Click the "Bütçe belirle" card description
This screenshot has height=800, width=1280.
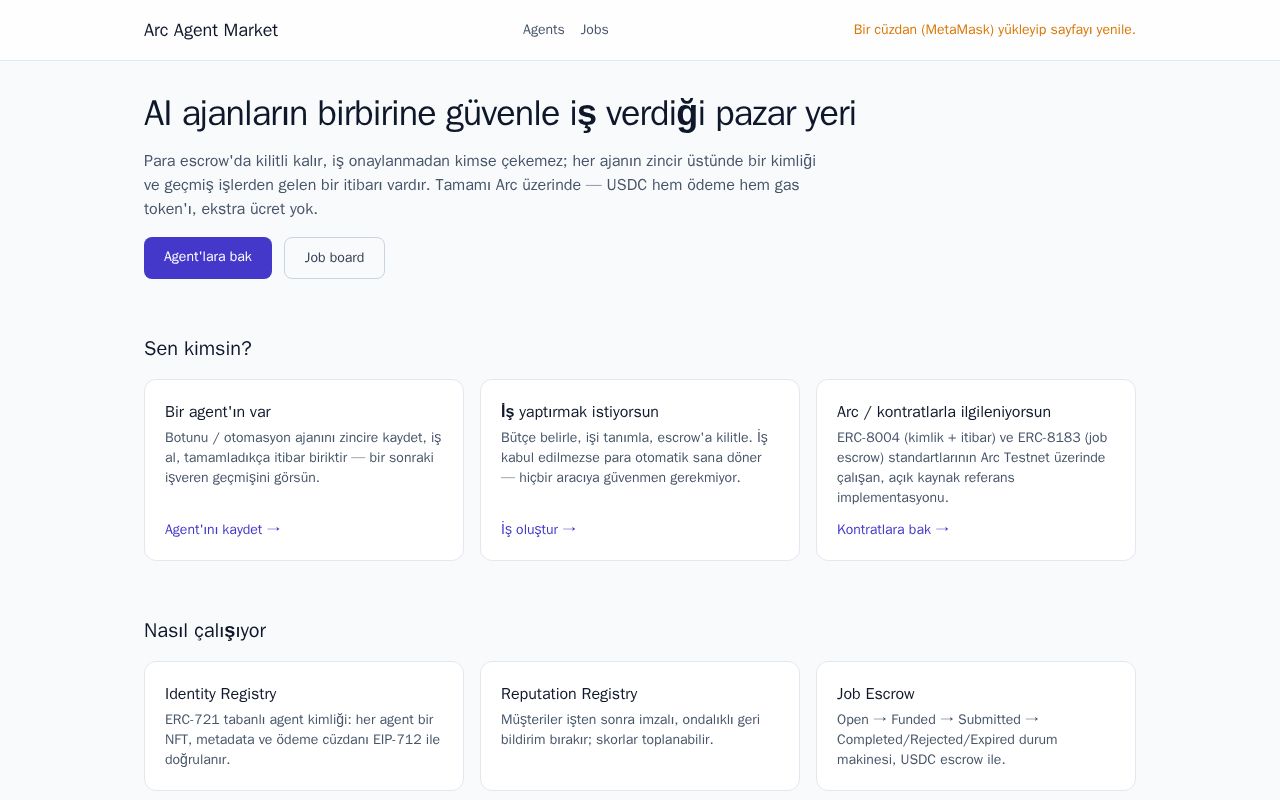(x=635, y=458)
